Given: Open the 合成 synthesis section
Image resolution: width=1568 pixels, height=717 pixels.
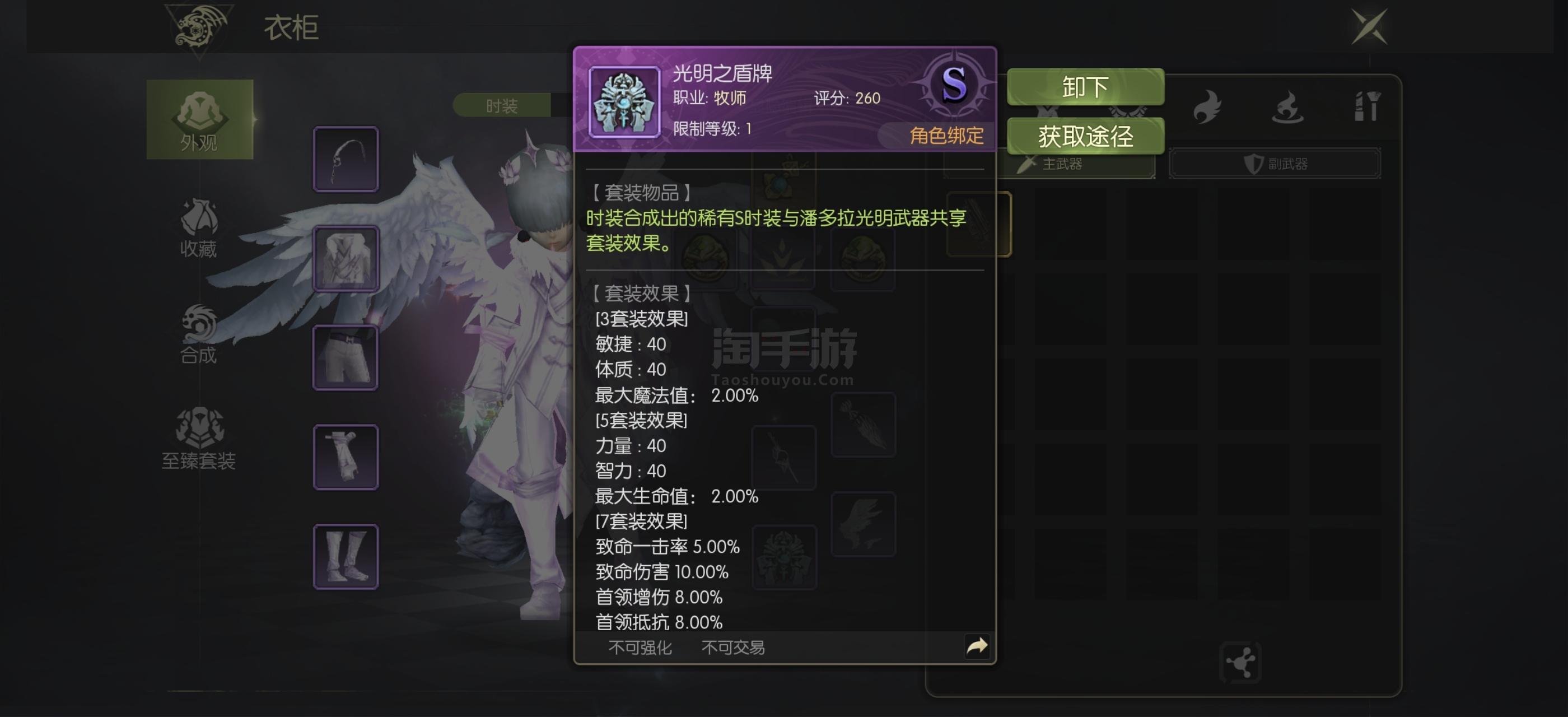Looking at the screenshot, I should (198, 333).
